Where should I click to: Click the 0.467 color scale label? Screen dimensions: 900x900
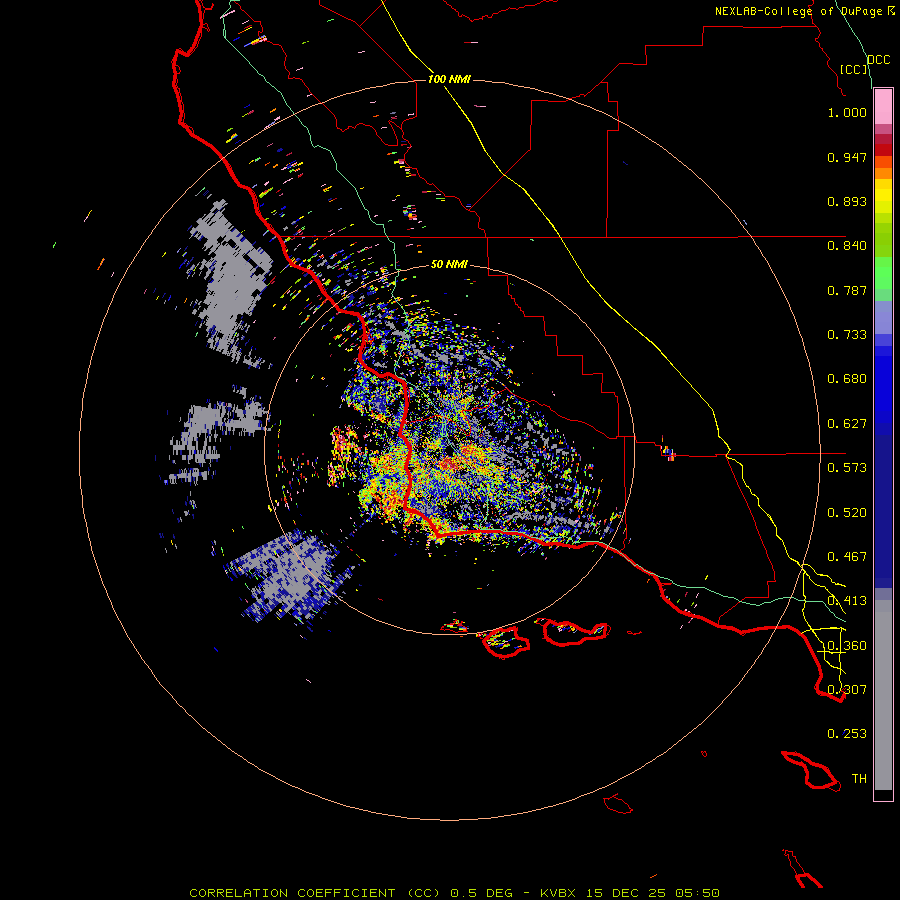pos(847,557)
